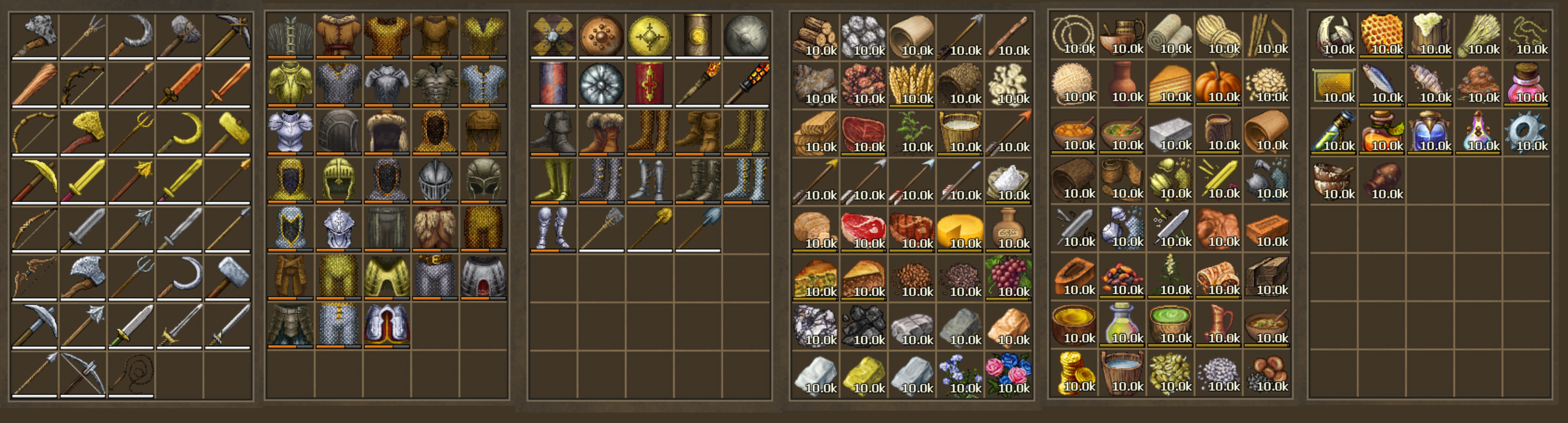Viewport: 1568px width, 423px height.
Task: Click the pink and blue flowers bouquet
Action: pyautogui.click(x=1008, y=374)
